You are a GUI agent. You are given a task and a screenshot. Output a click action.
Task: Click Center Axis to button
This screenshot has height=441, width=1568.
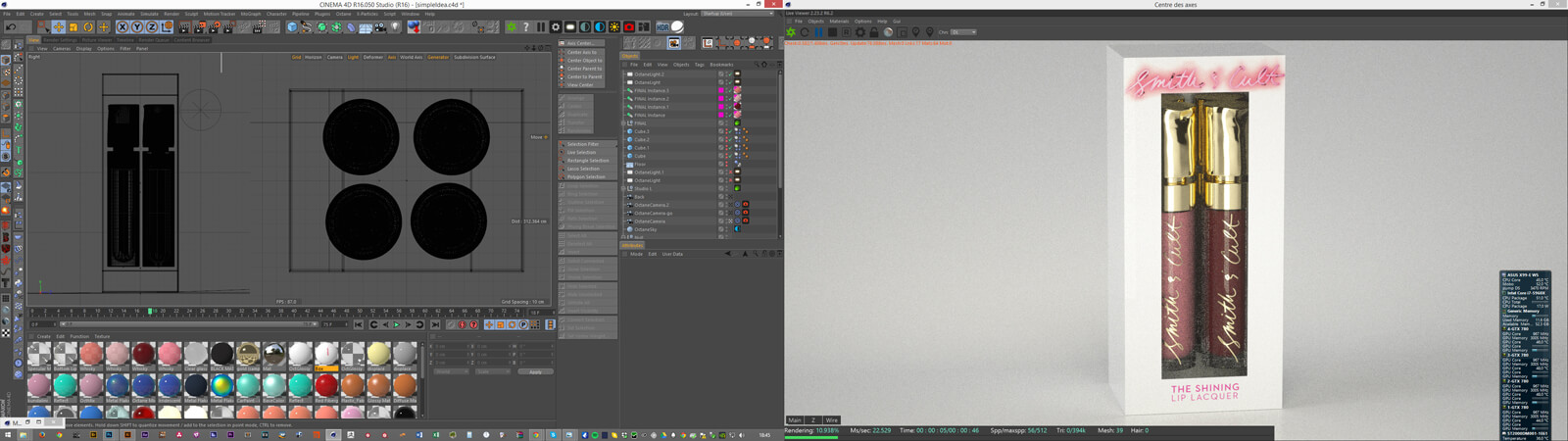(x=582, y=52)
